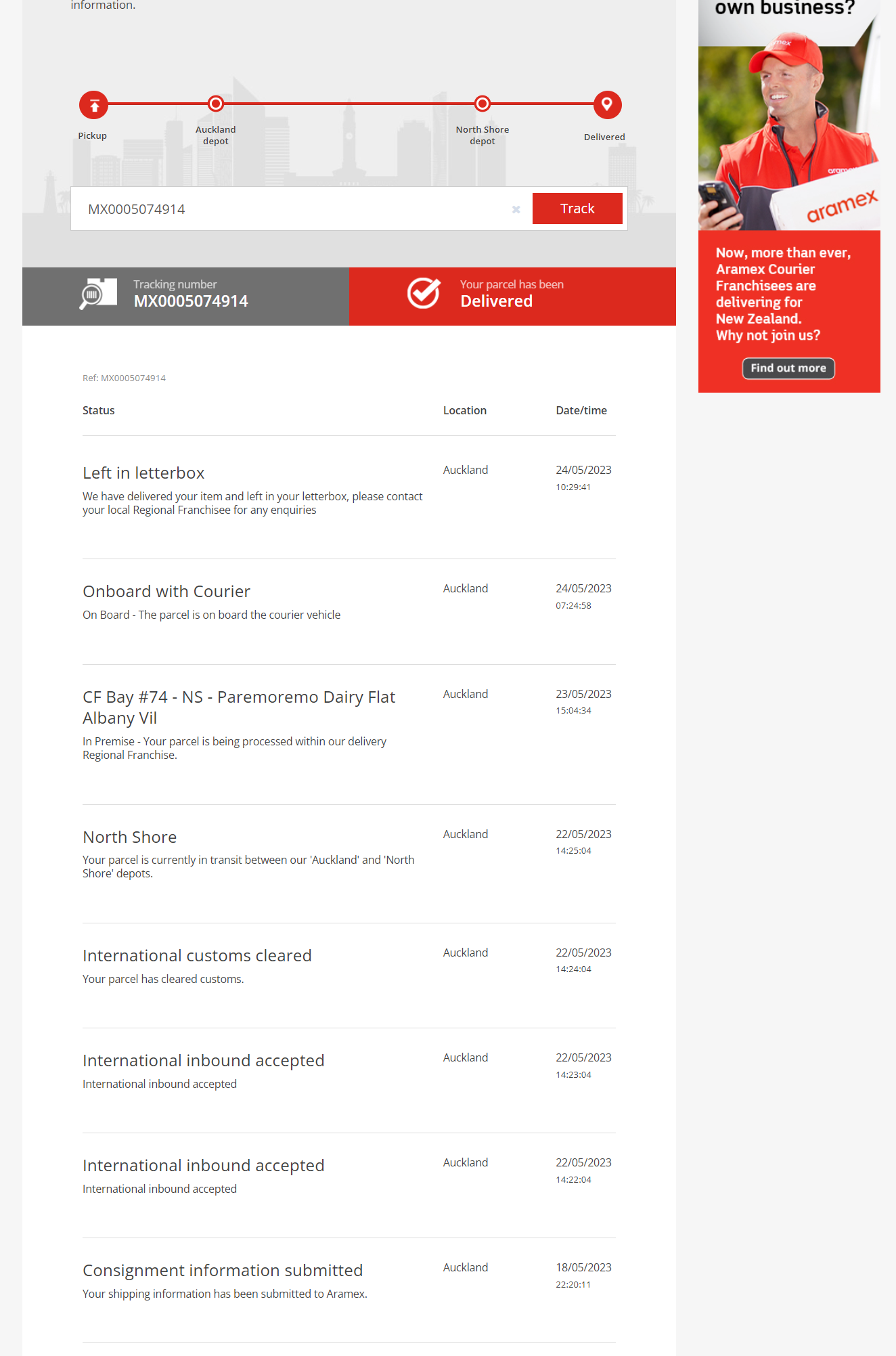
Task: Select the Left in letterbox status heading
Action: point(143,473)
